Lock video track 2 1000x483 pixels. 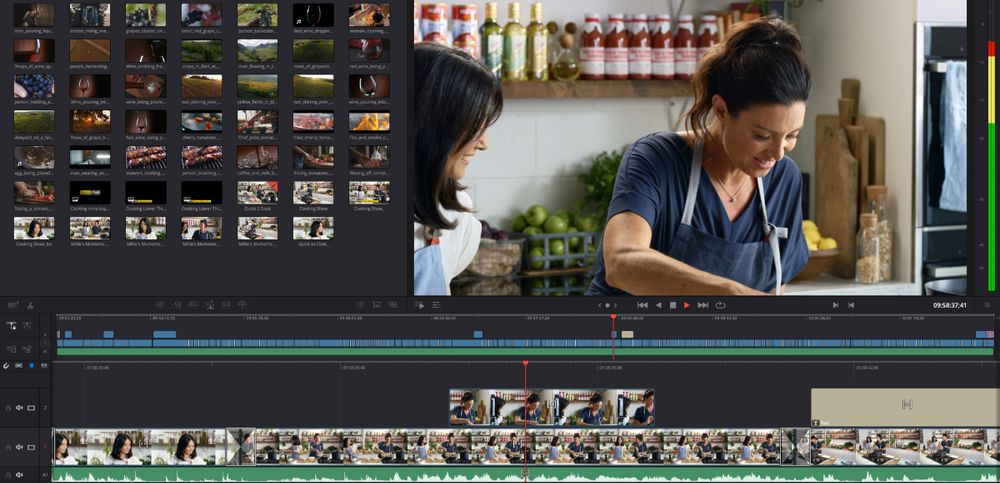pyautogui.click(x=8, y=408)
